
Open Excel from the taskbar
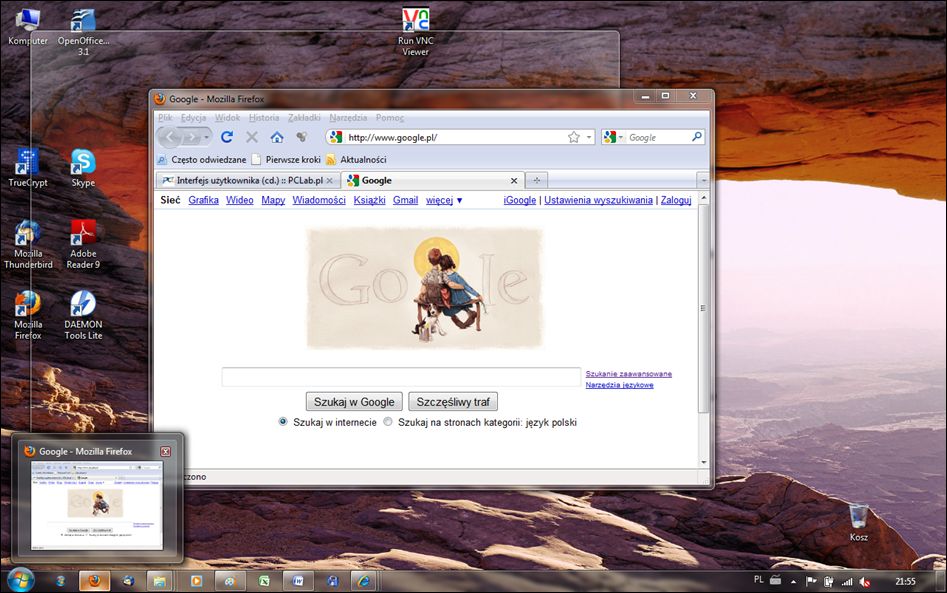(264, 581)
